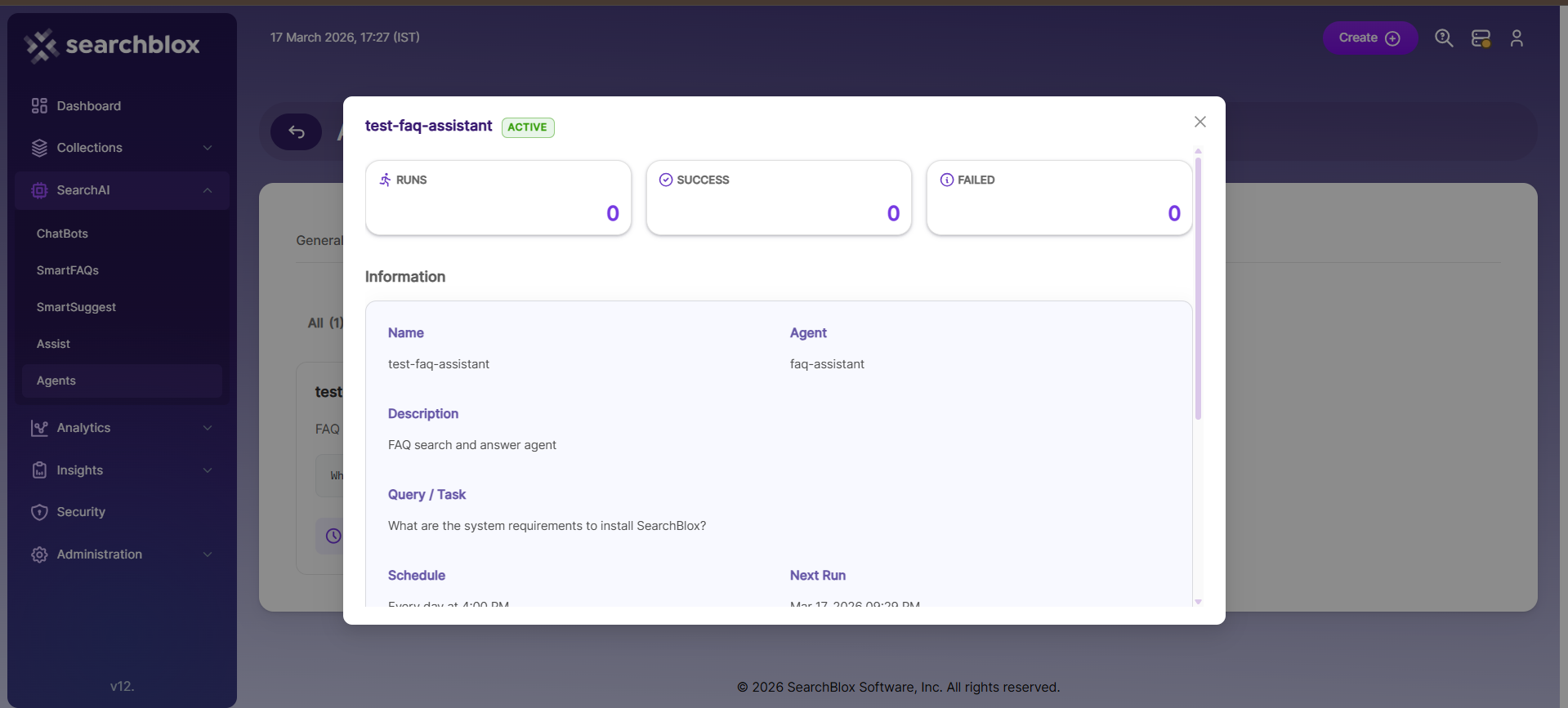Click the dialog scrollbar down arrow
Viewport: 1568px width, 708px height.
tap(1198, 602)
